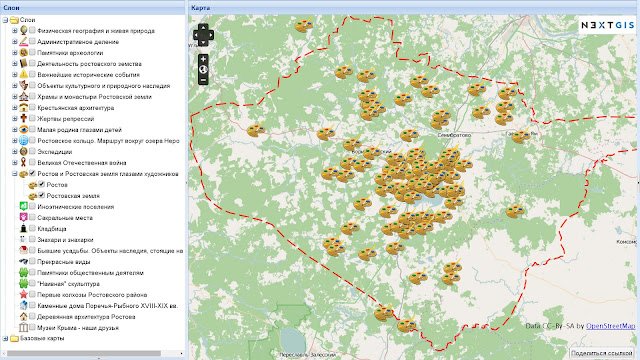
Task: Select the Карта panel header tab
Action: tap(200, 8)
